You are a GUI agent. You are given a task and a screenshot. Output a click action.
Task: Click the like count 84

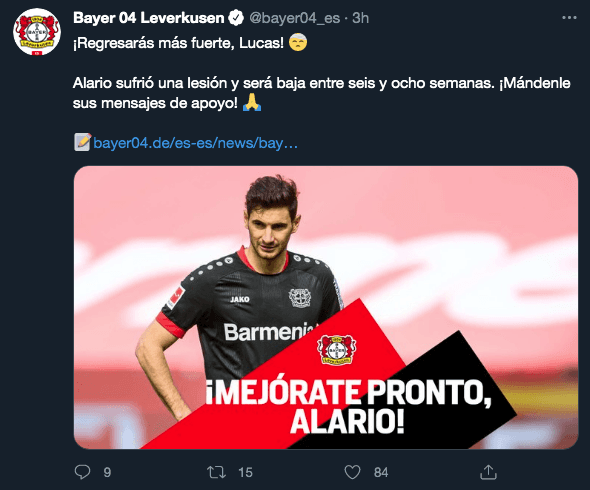381,472
